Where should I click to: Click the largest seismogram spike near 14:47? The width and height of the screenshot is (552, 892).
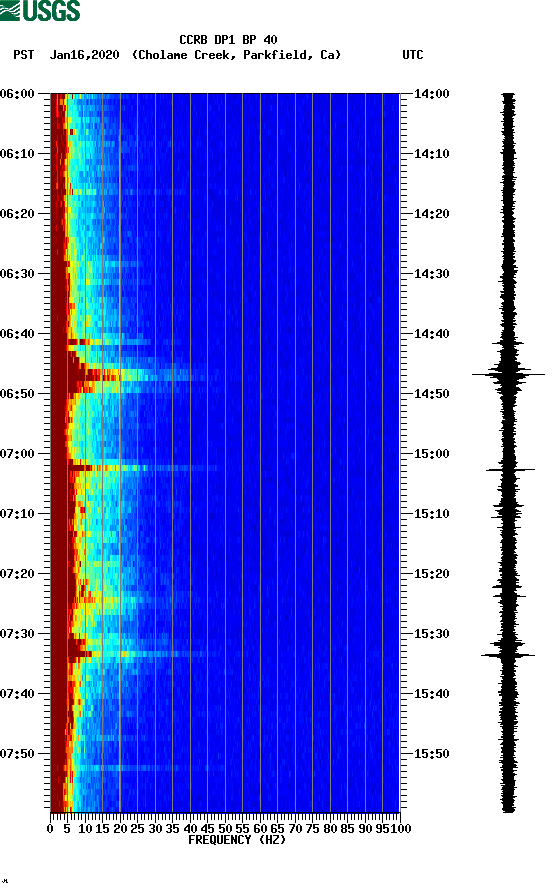[x=508, y=374]
